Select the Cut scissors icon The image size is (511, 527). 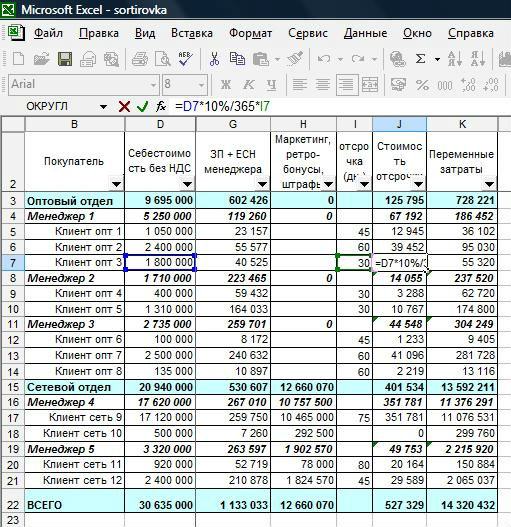[x=214, y=59]
